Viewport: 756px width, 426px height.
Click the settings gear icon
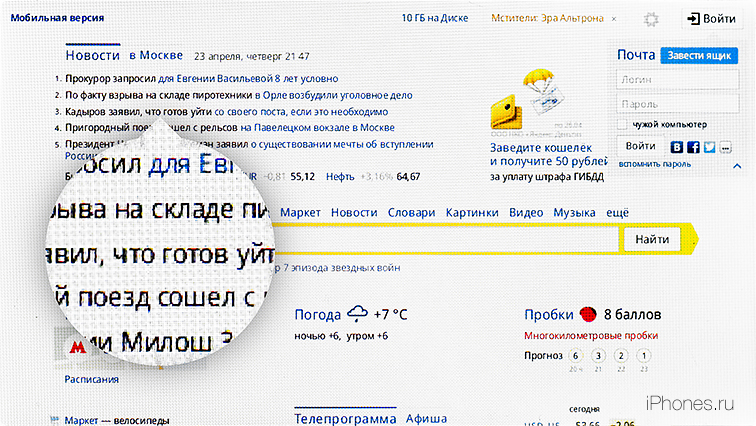pyautogui.click(x=651, y=19)
